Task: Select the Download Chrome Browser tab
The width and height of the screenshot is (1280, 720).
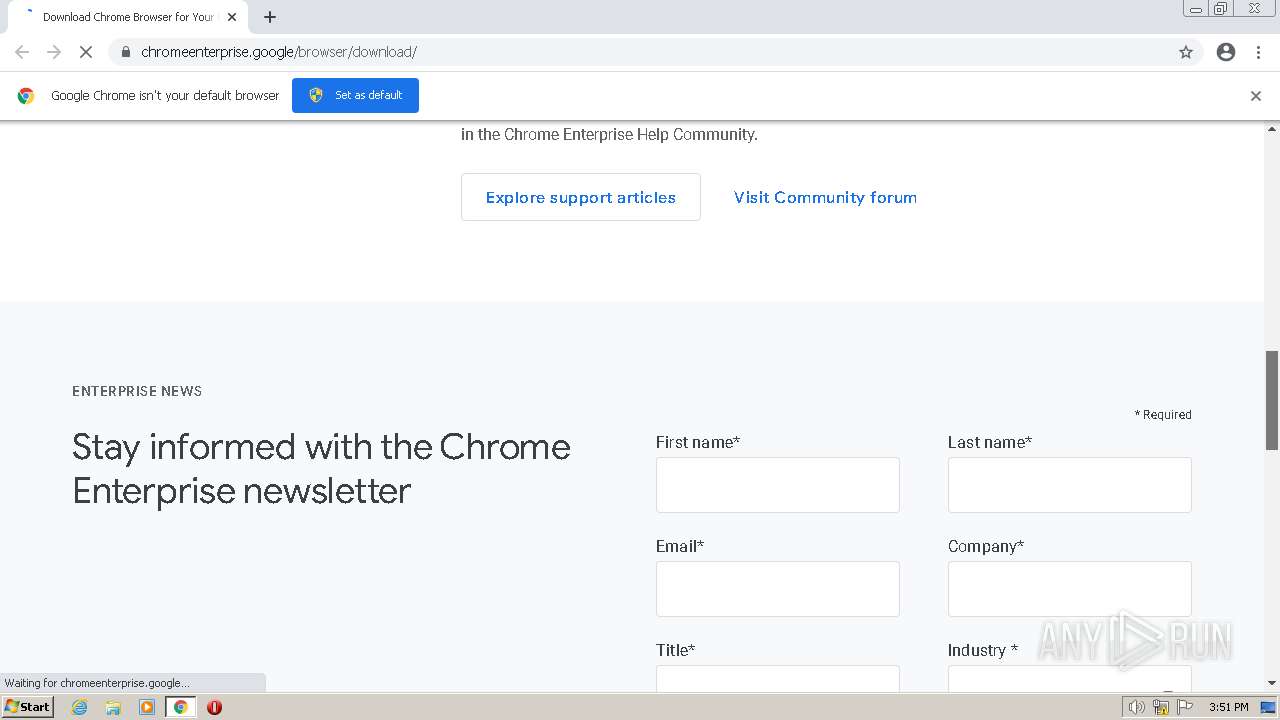Action: (128, 17)
